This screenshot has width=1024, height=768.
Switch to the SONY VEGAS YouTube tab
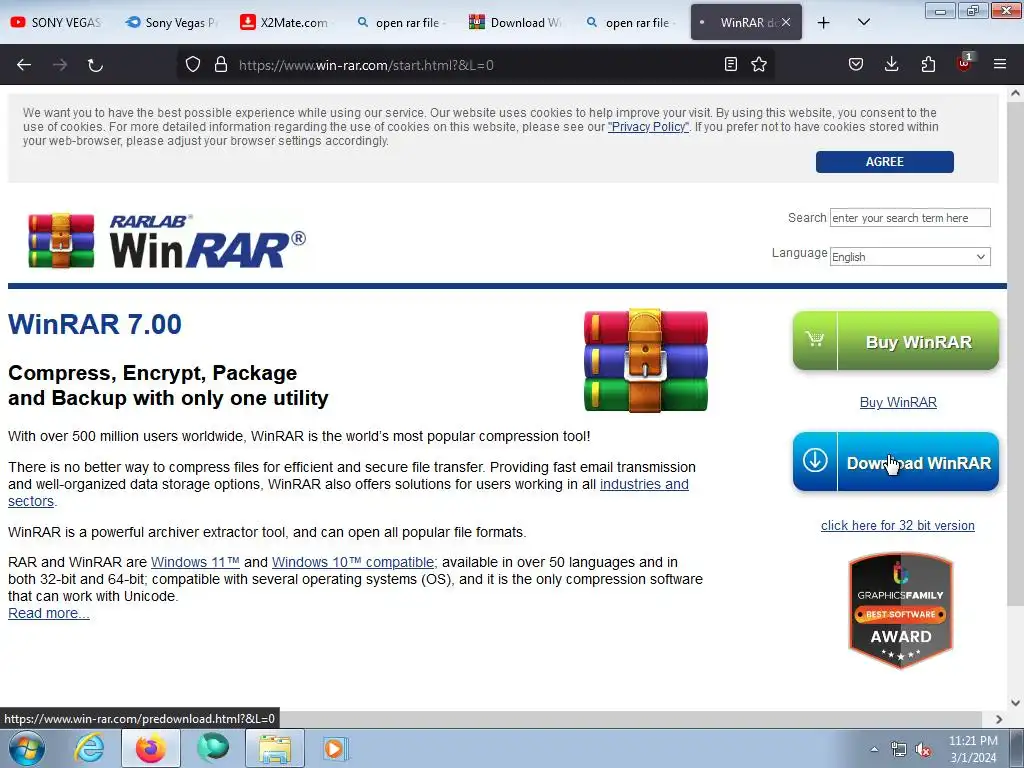click(57, 22)
